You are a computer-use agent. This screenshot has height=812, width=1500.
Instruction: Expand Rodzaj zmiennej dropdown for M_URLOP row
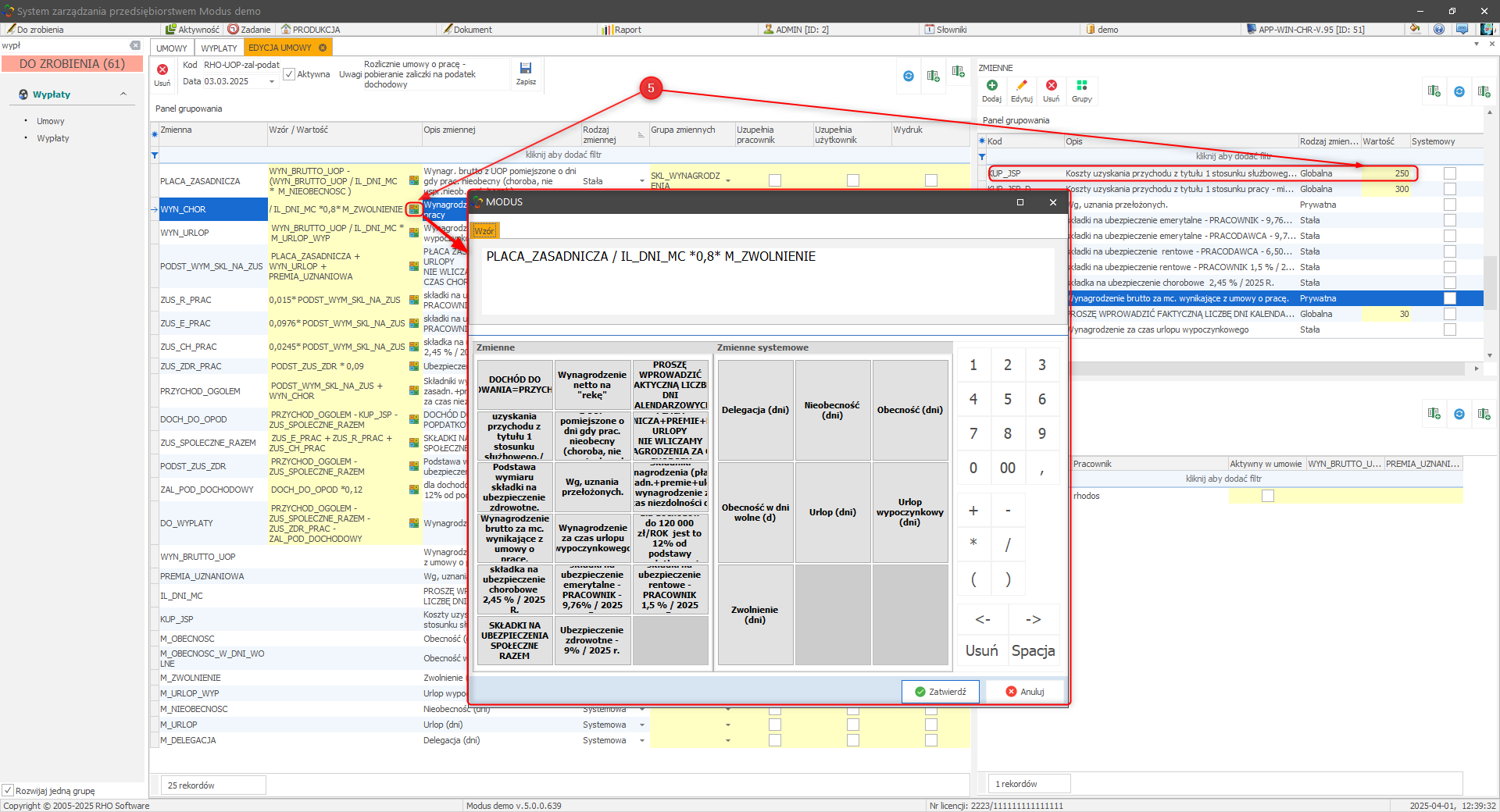[x=642, y=725]
